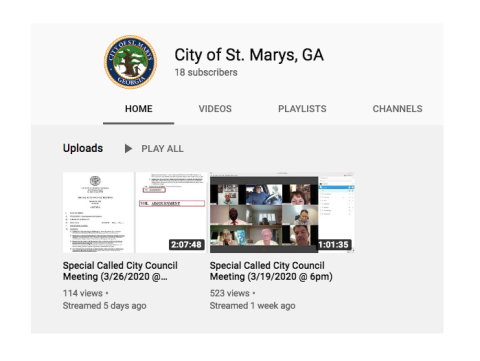Click the 114 views text
The image size is (480, 361).
click(83, 293)
